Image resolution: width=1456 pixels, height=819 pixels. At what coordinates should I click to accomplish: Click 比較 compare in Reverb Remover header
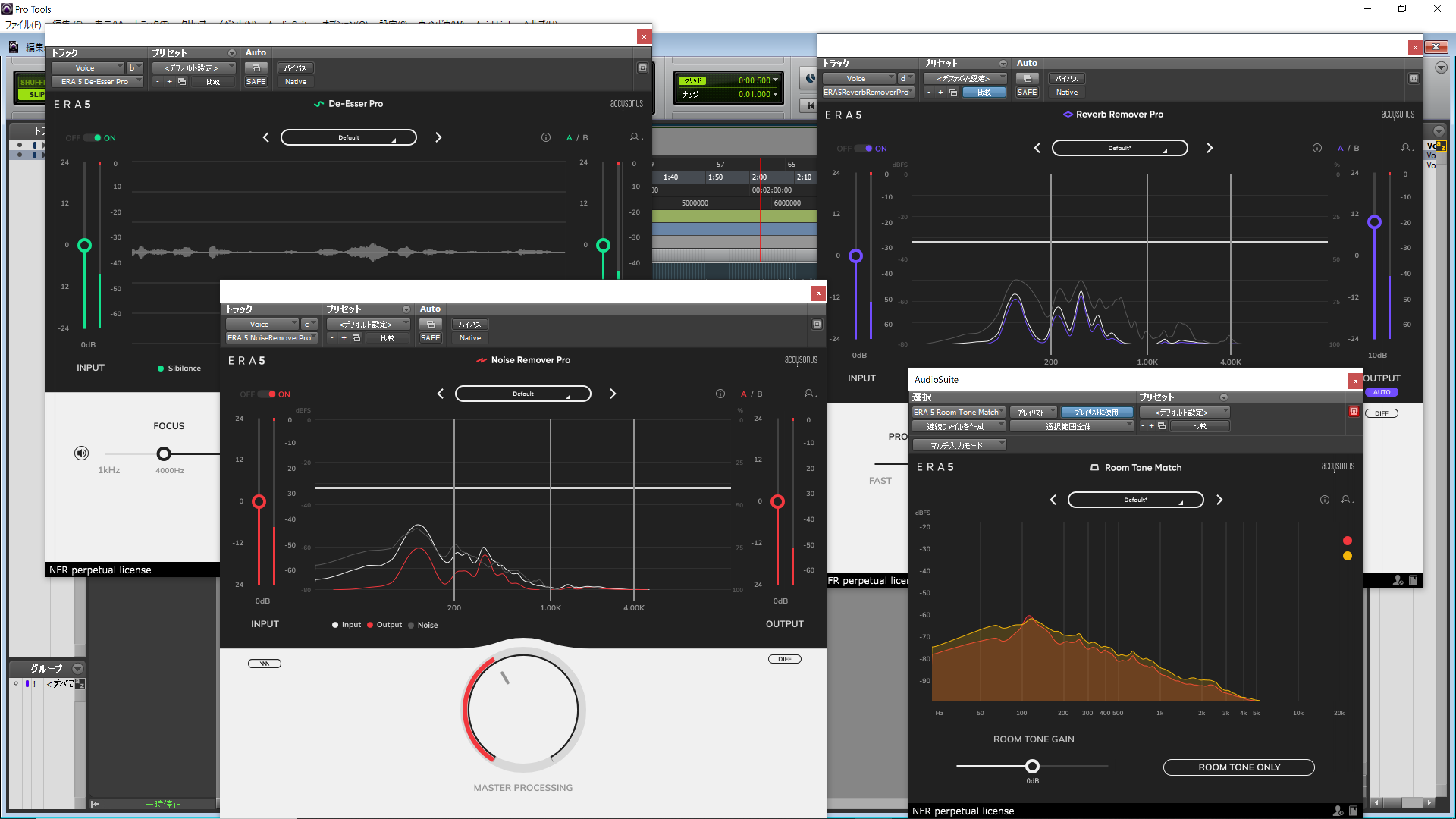coord(984,92)
